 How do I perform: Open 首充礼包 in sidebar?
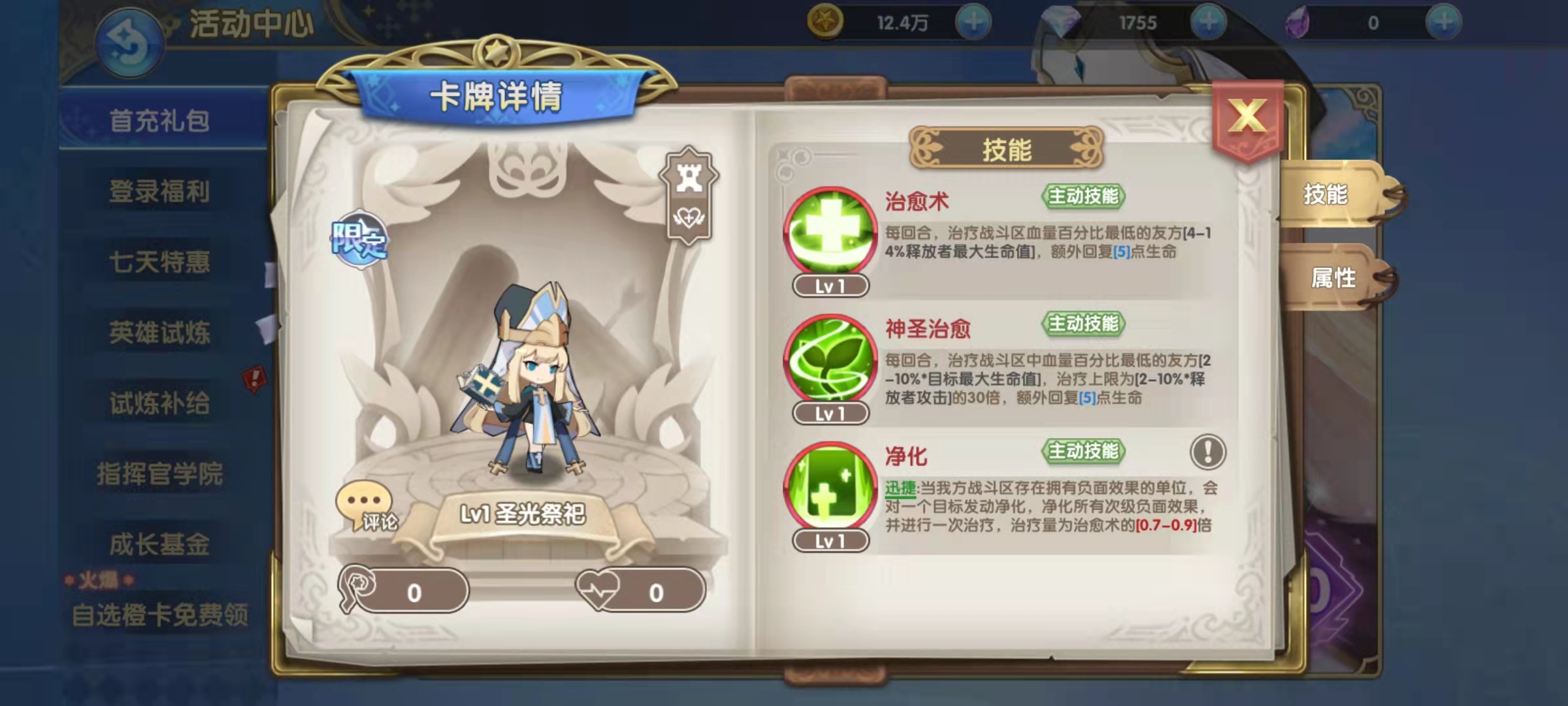tap(160, 121)
